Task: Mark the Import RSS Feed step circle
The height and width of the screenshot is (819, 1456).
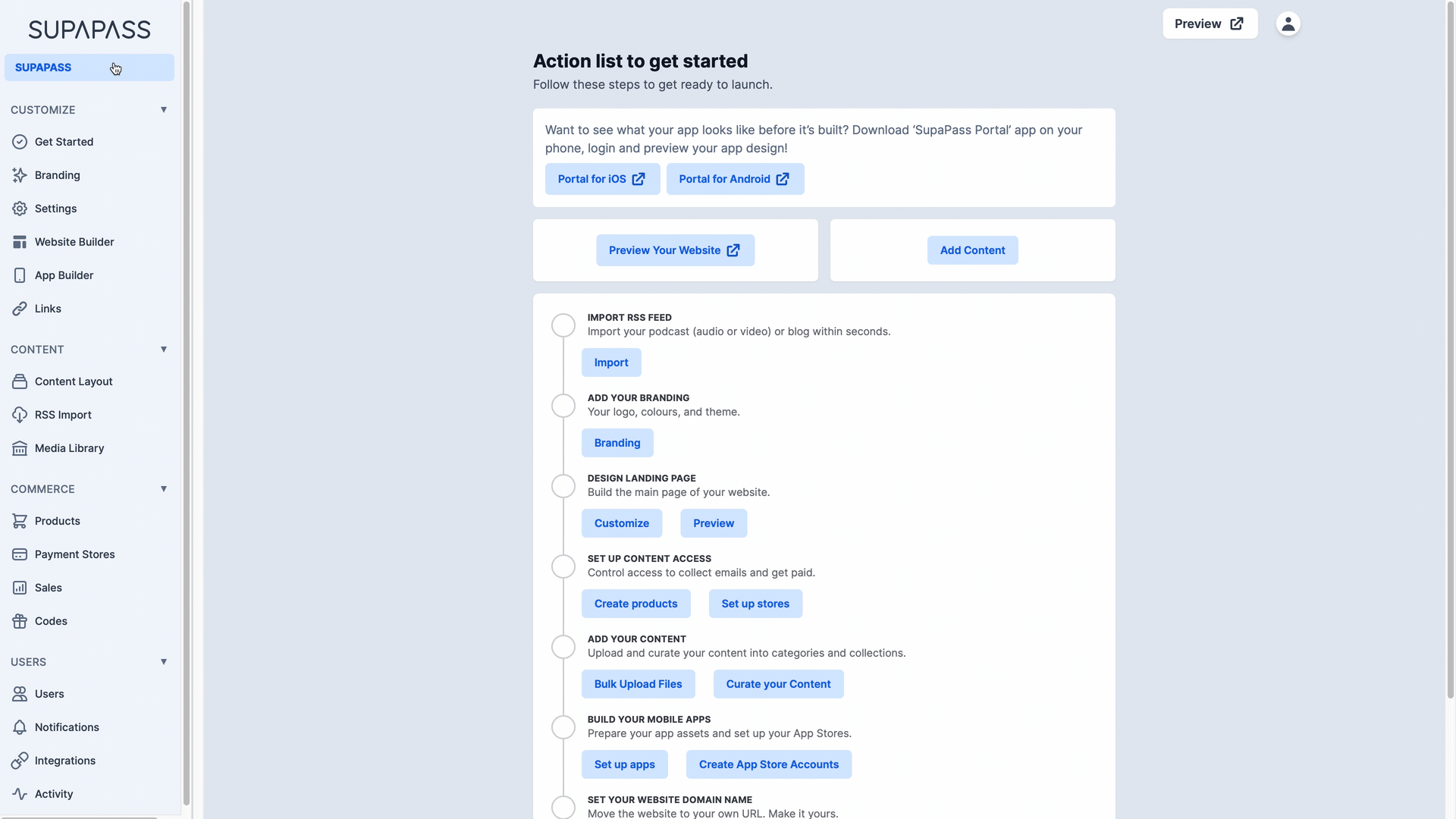Action: 563,325
